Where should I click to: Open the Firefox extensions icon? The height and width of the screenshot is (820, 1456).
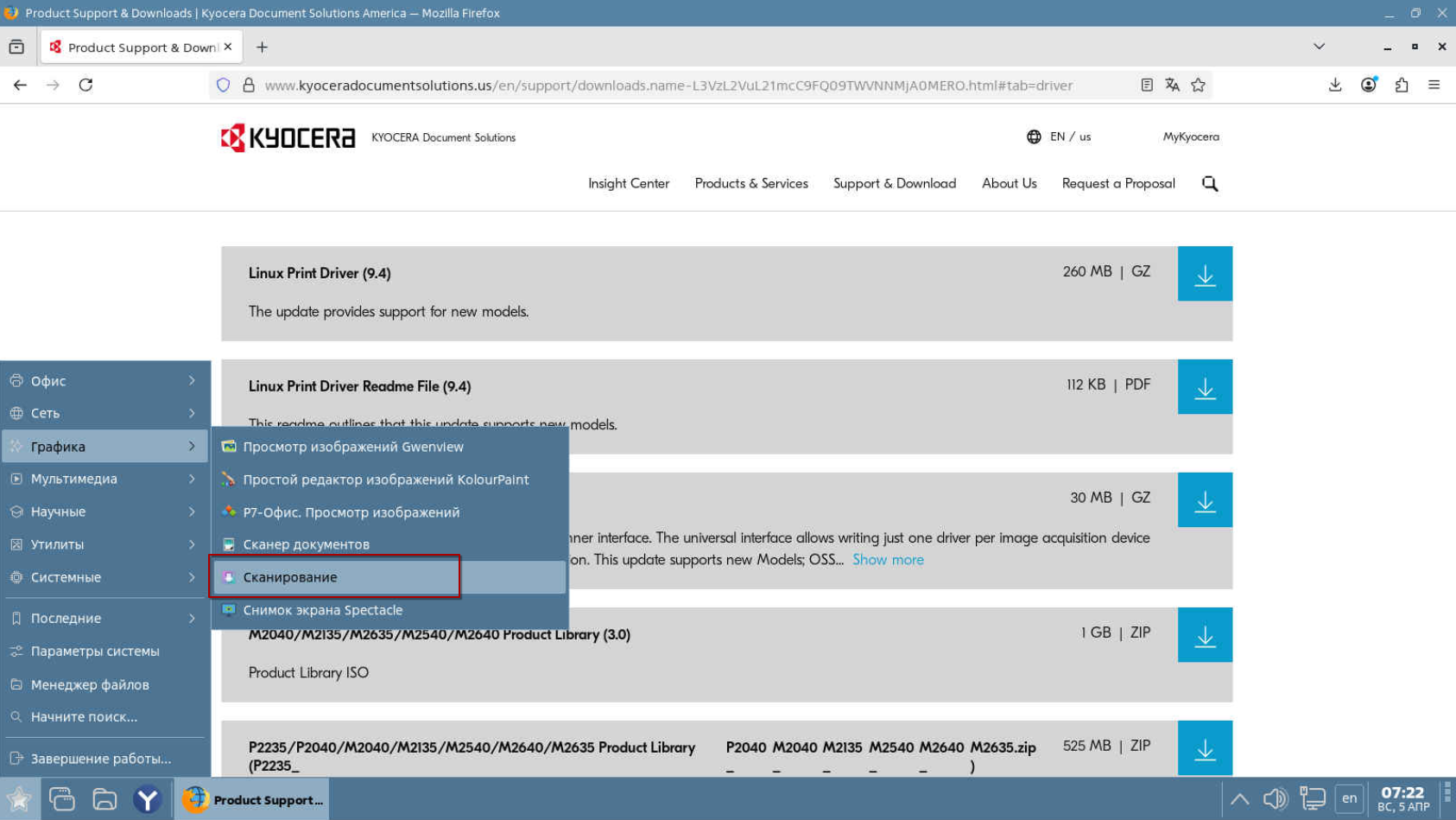pos(1401,85)
